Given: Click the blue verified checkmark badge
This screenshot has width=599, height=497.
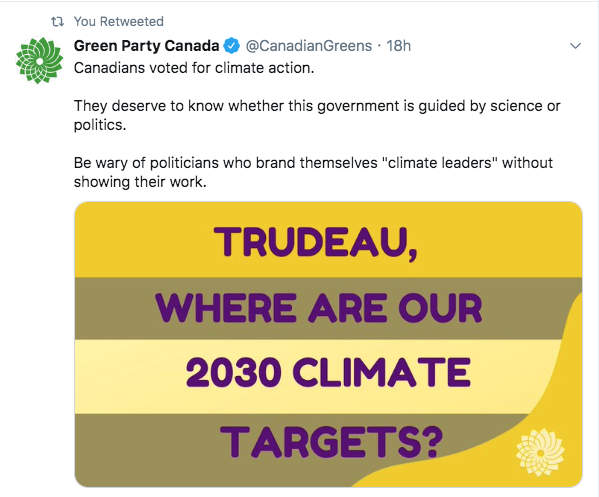Looking at the screenshot, I should click(232, 46).
